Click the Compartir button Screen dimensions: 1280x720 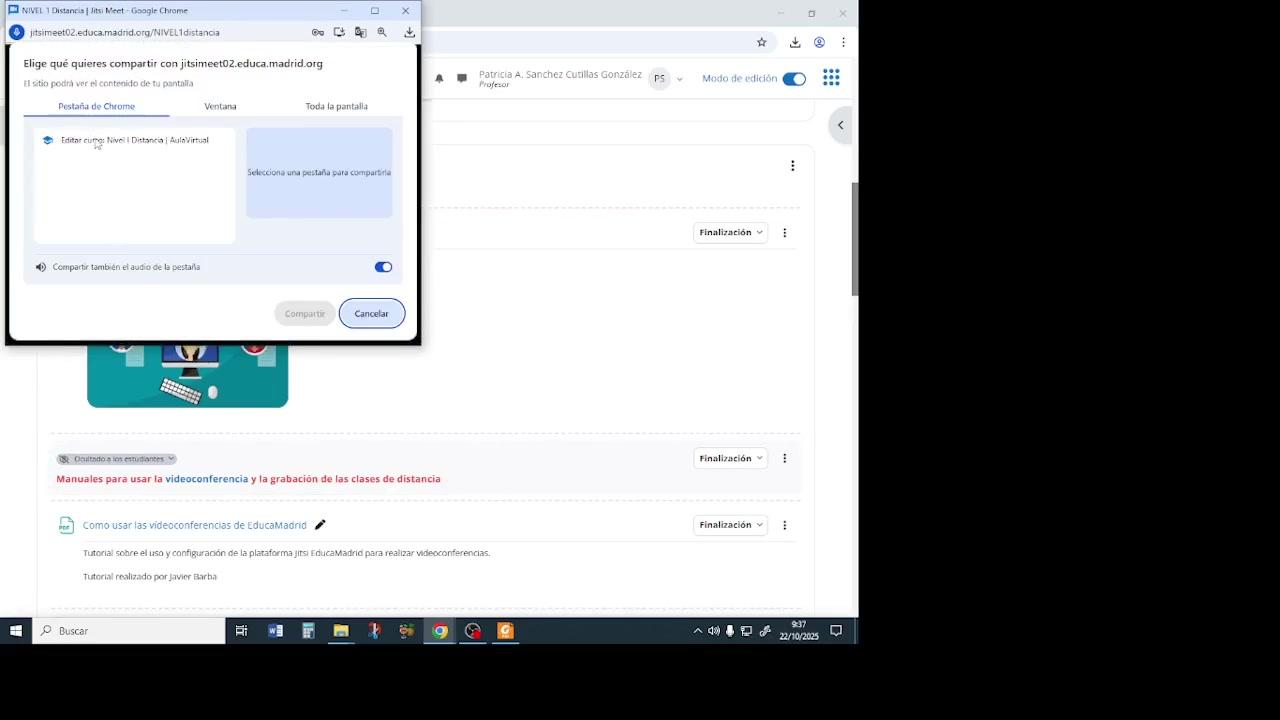(x=304, y=314)
